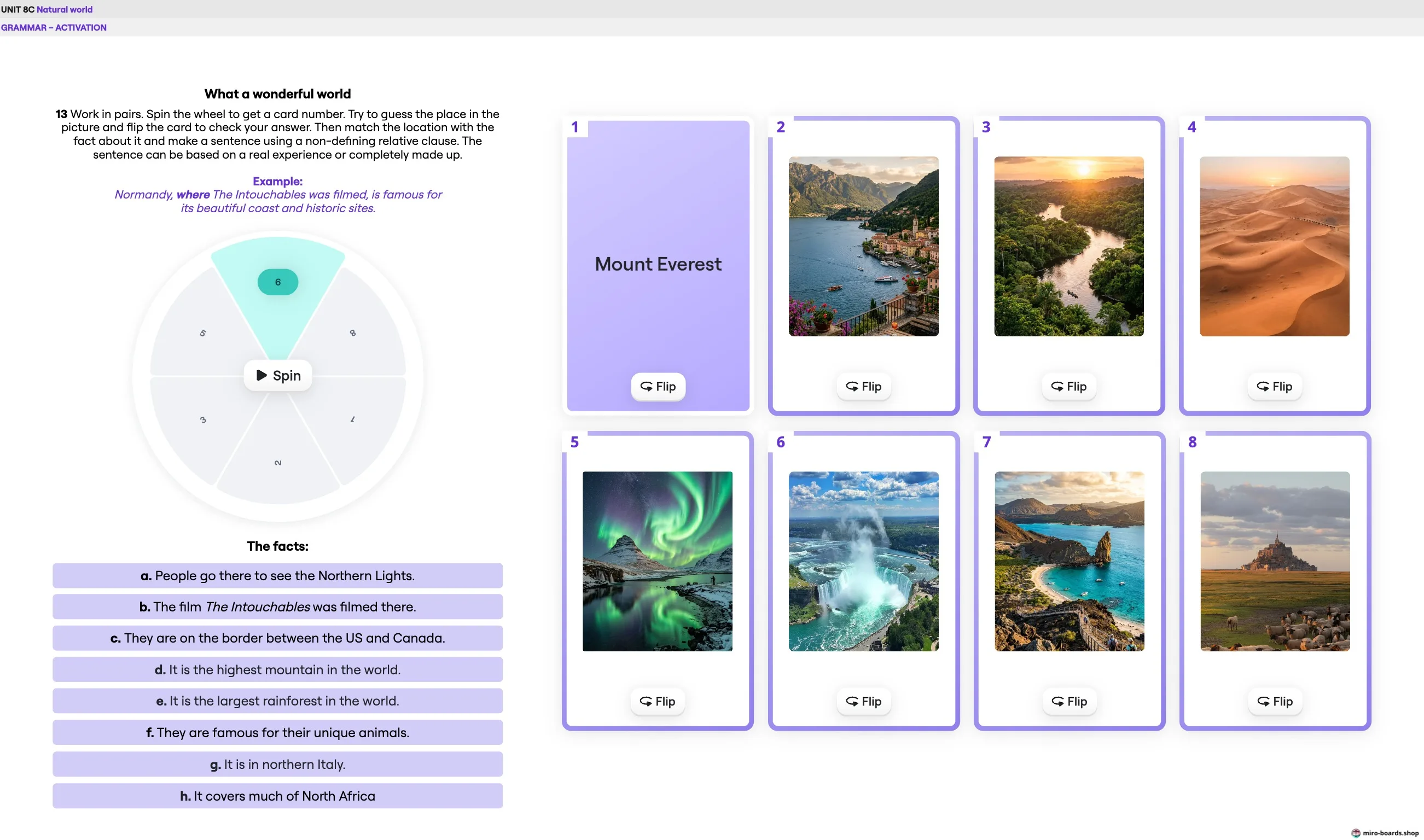
Task: Open the abbey and sheep photo on card 8
Action: (1275, 561)
